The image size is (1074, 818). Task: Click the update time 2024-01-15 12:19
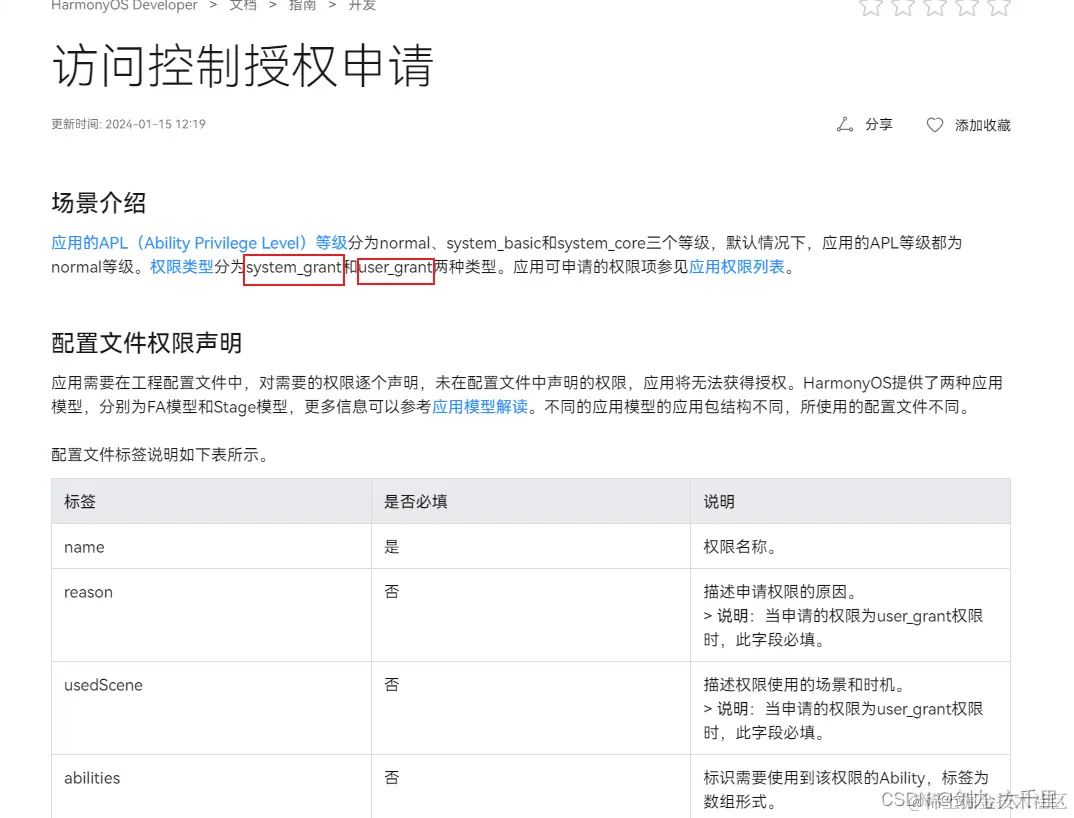point(129,124)
